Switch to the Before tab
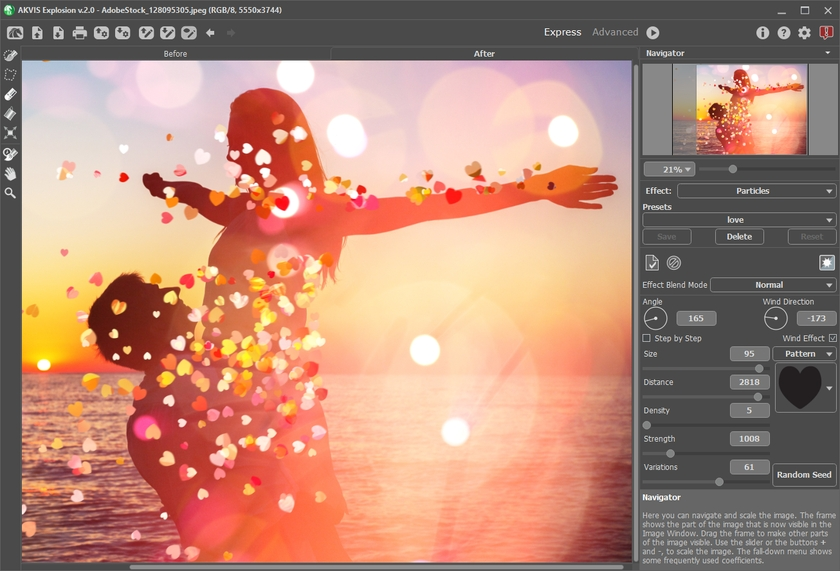 tap(175, 54)
